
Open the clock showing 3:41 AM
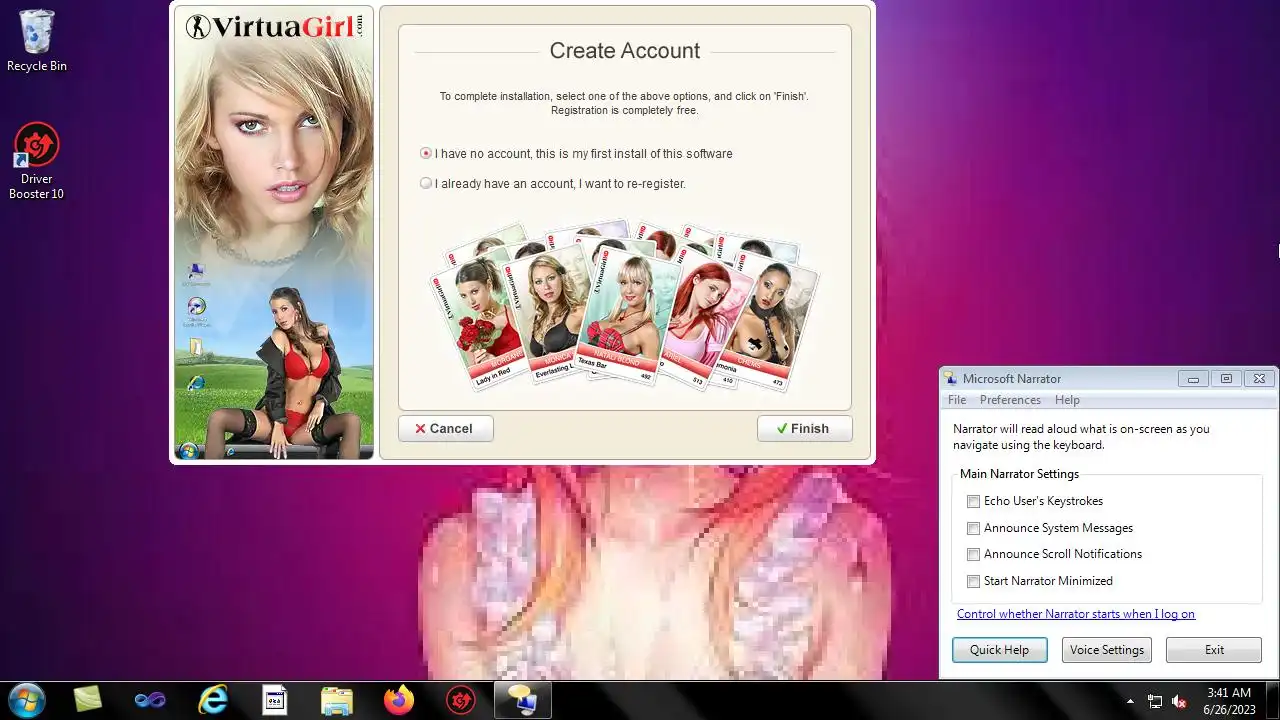point(1229,692)
